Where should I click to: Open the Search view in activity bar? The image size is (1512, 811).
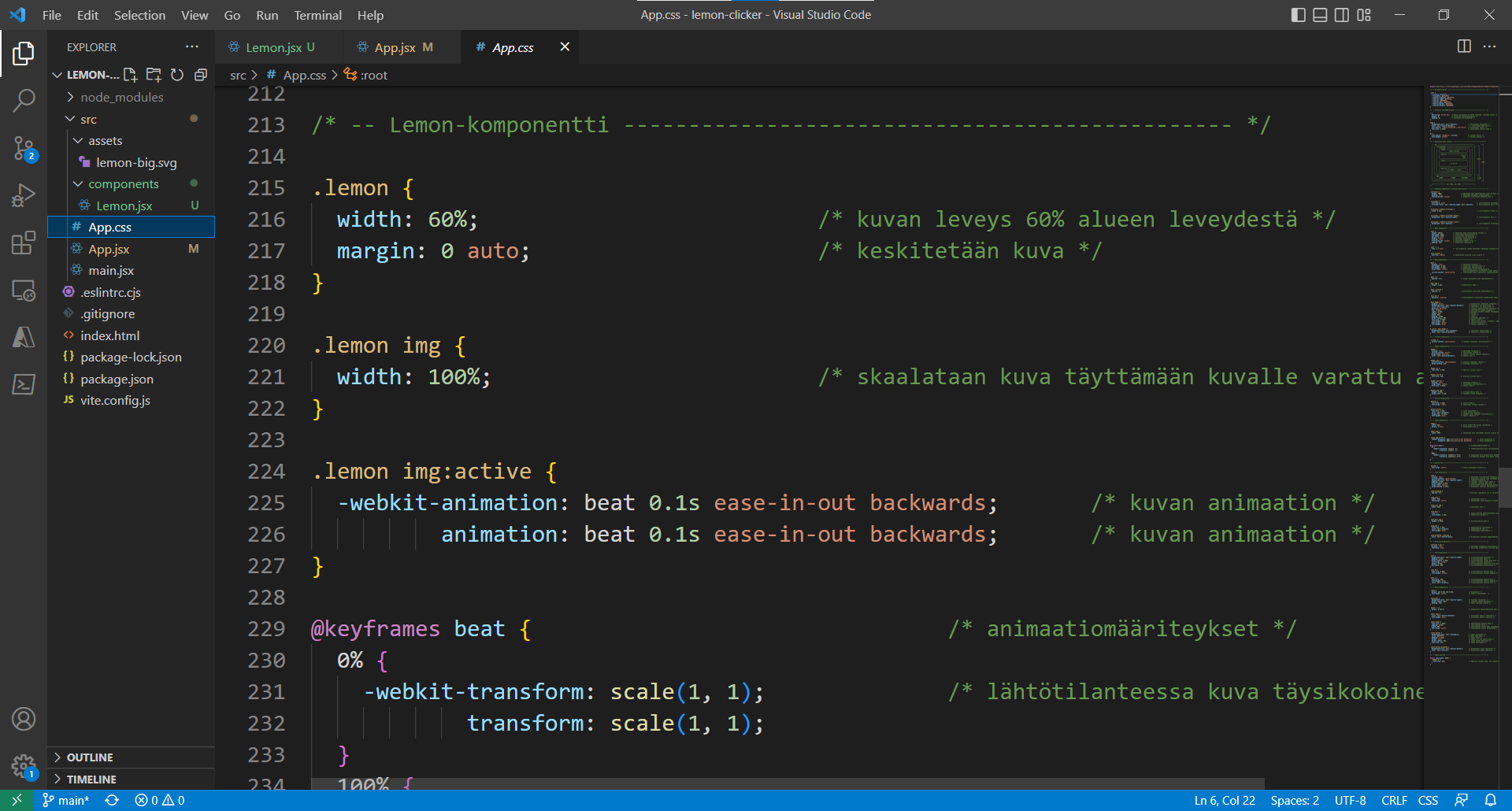tap(24, 100)
